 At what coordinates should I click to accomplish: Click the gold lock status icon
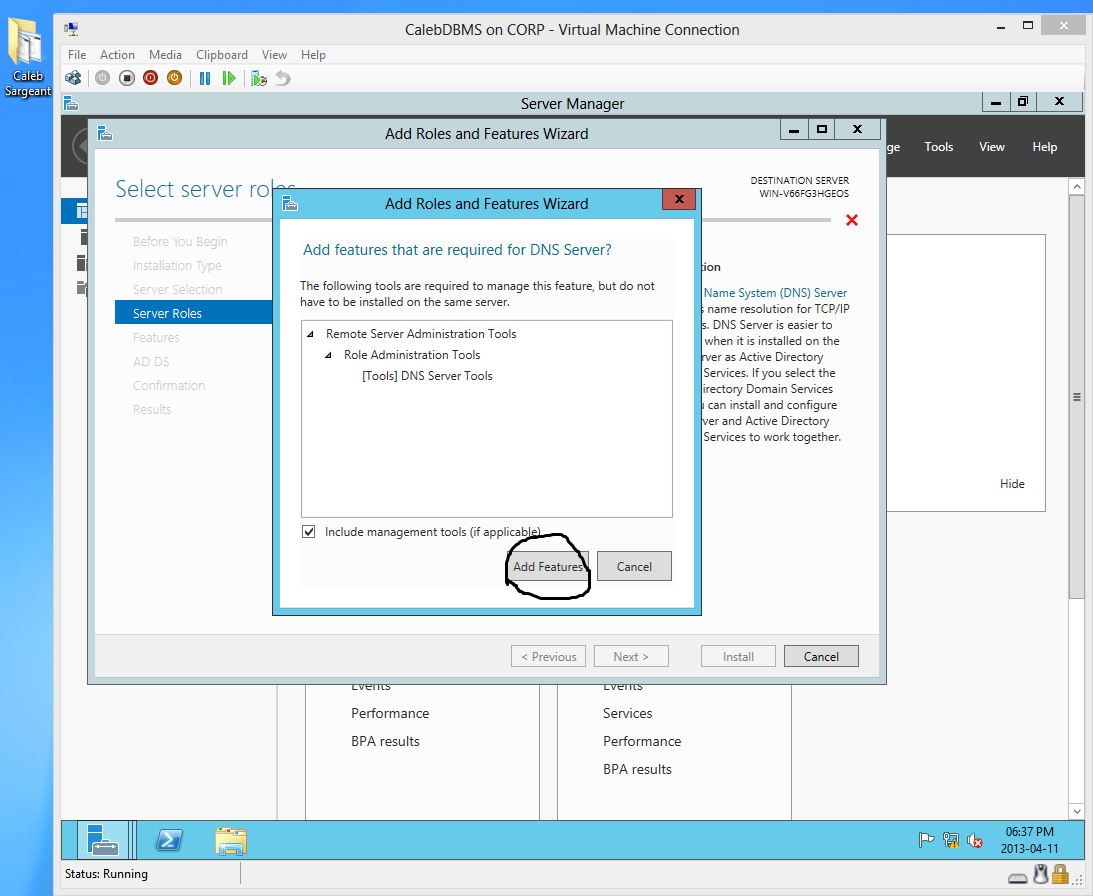pyautogui.click(x=1060, y=874)
